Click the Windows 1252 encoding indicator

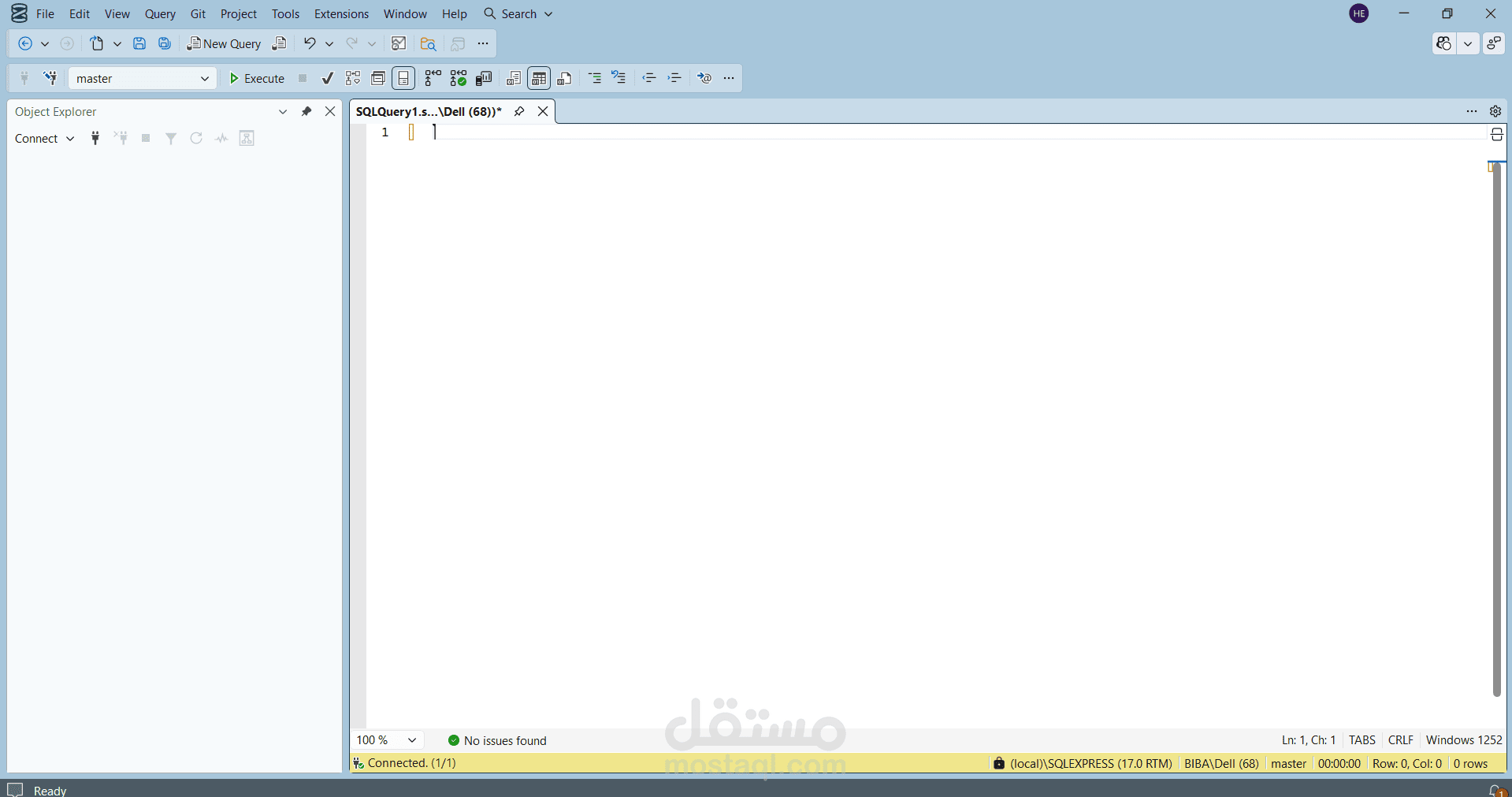tap(1464, 740)
